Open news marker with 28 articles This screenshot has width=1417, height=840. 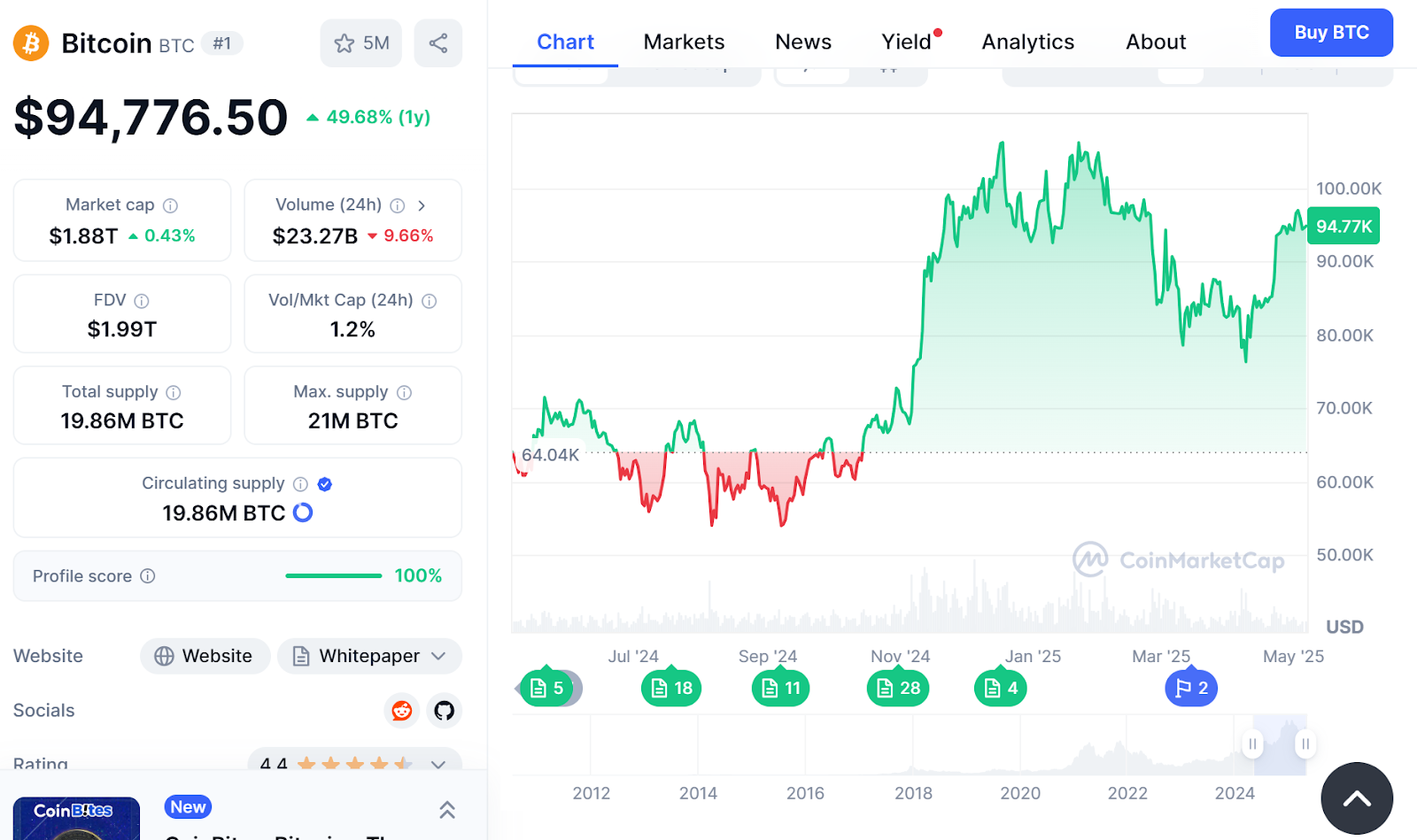[898, 688]
